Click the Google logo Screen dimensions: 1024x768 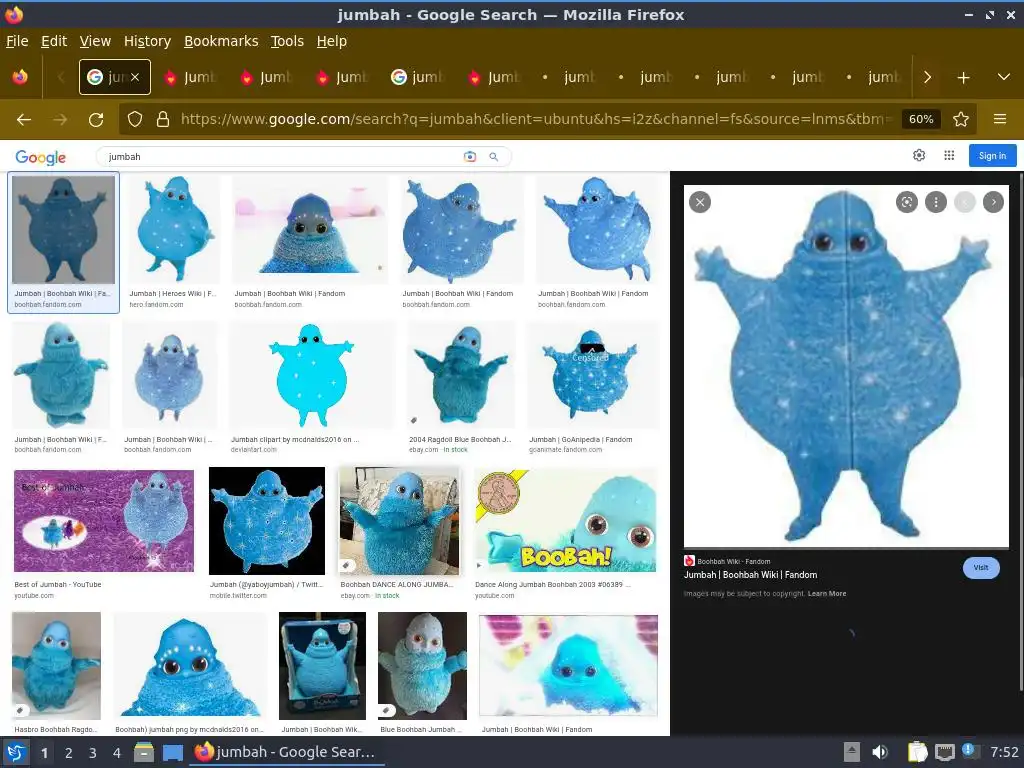40,157
